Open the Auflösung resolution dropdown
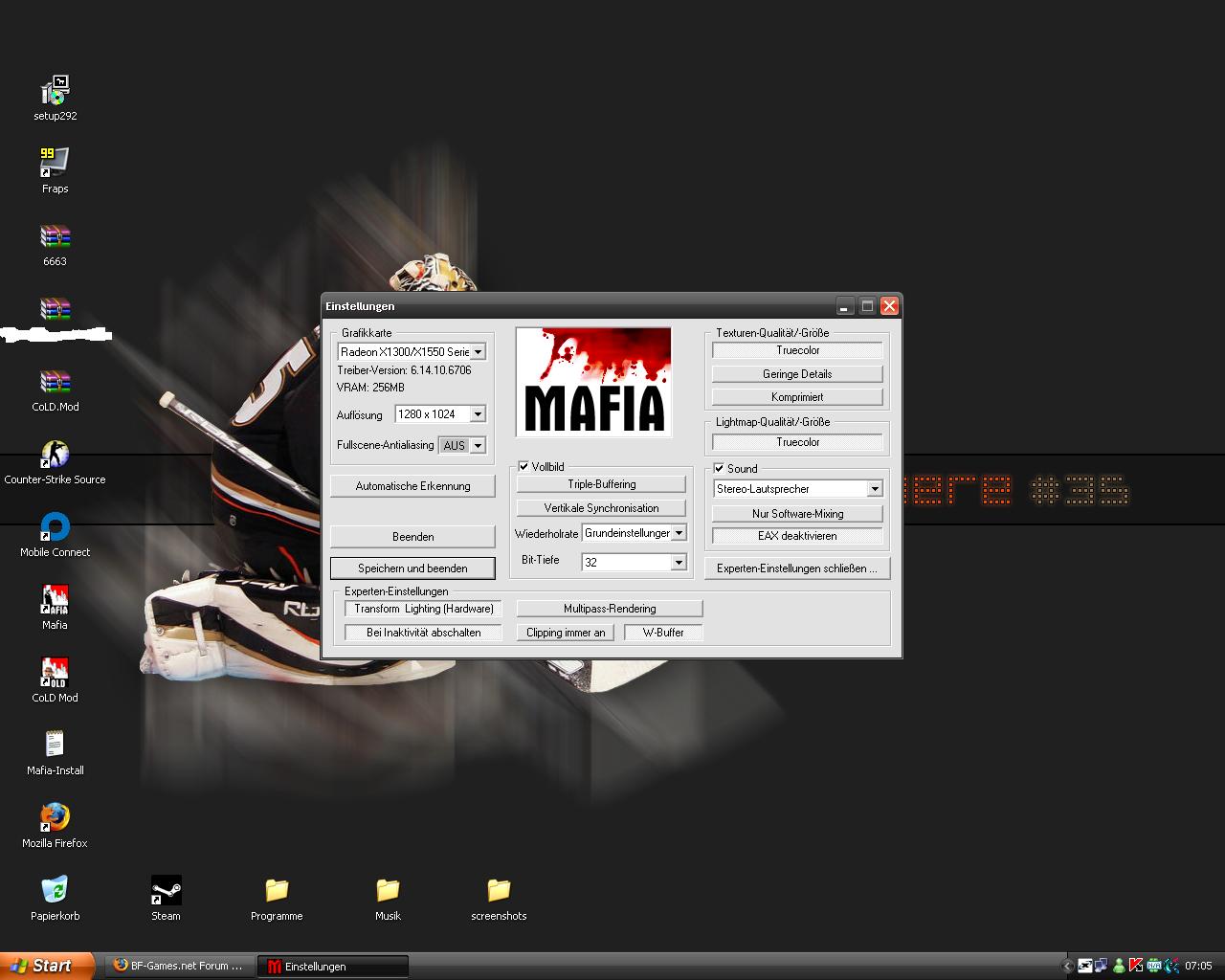 pos(440,414)
